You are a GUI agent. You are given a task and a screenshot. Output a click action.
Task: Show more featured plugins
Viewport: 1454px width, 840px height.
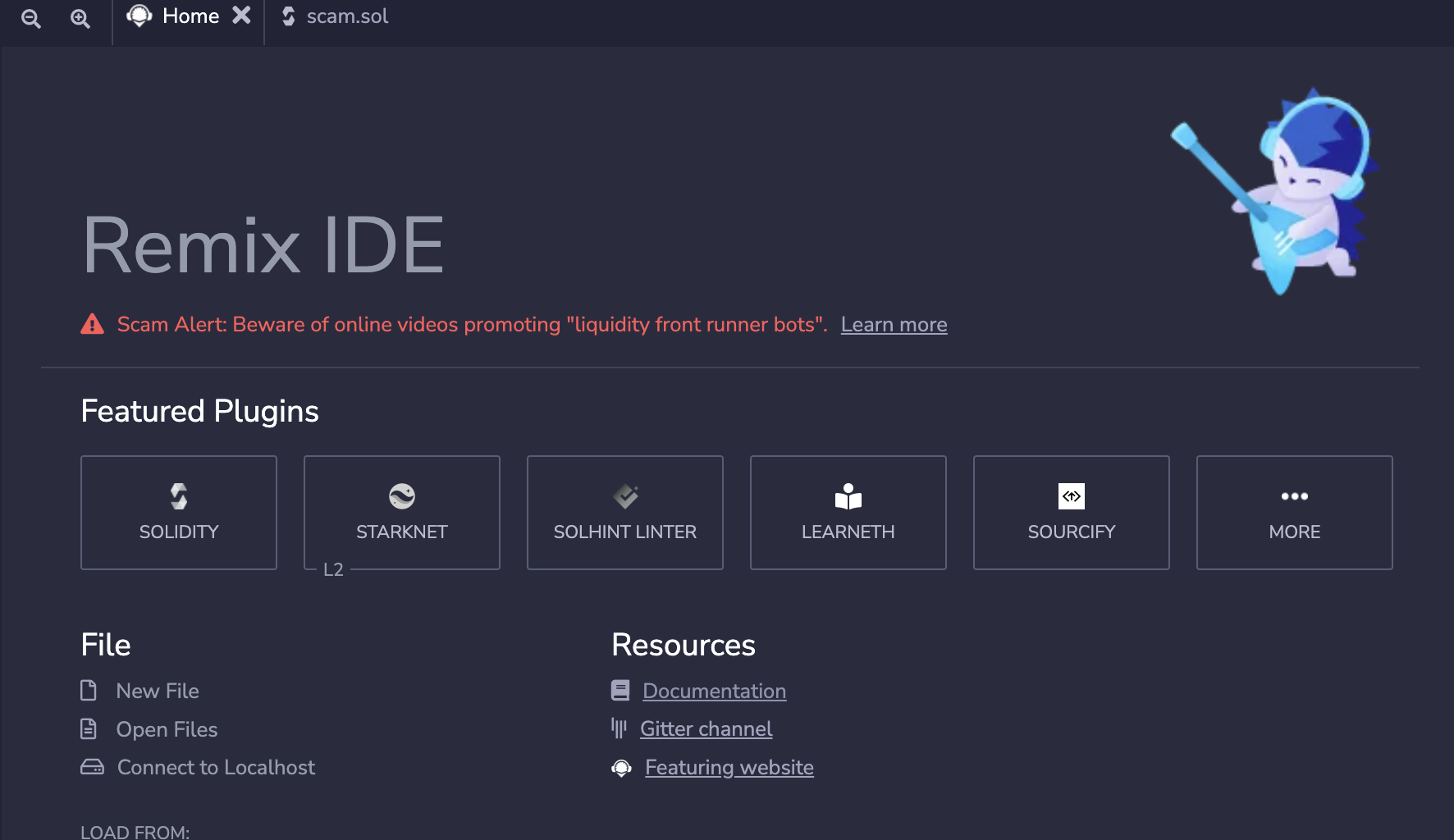tap(1295, 513)
